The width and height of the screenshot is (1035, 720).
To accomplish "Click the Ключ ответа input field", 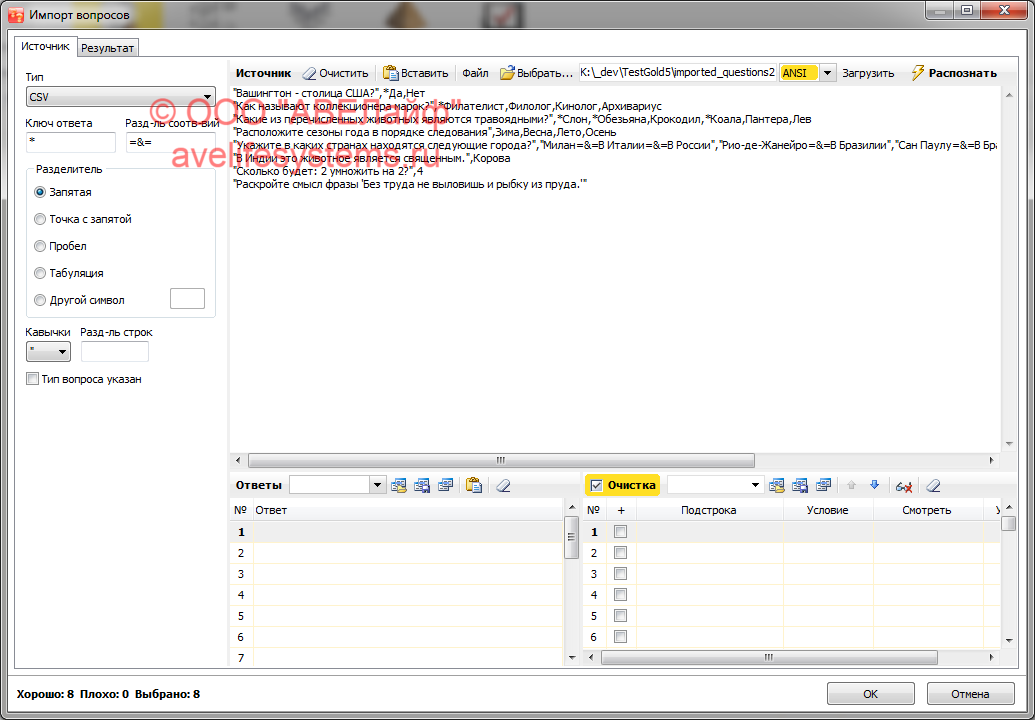I will pyautogui.click(x=70, y=143).
